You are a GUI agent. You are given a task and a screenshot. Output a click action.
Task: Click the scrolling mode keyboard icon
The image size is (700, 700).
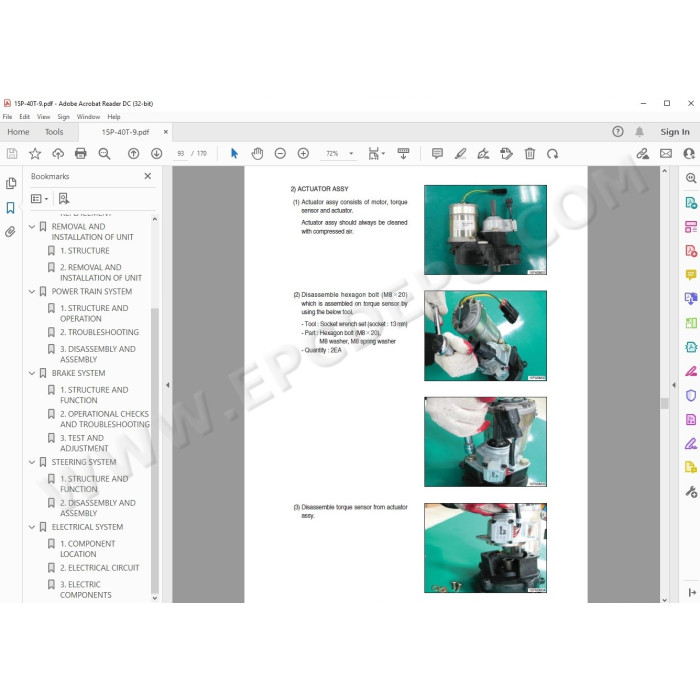point(403,154)
